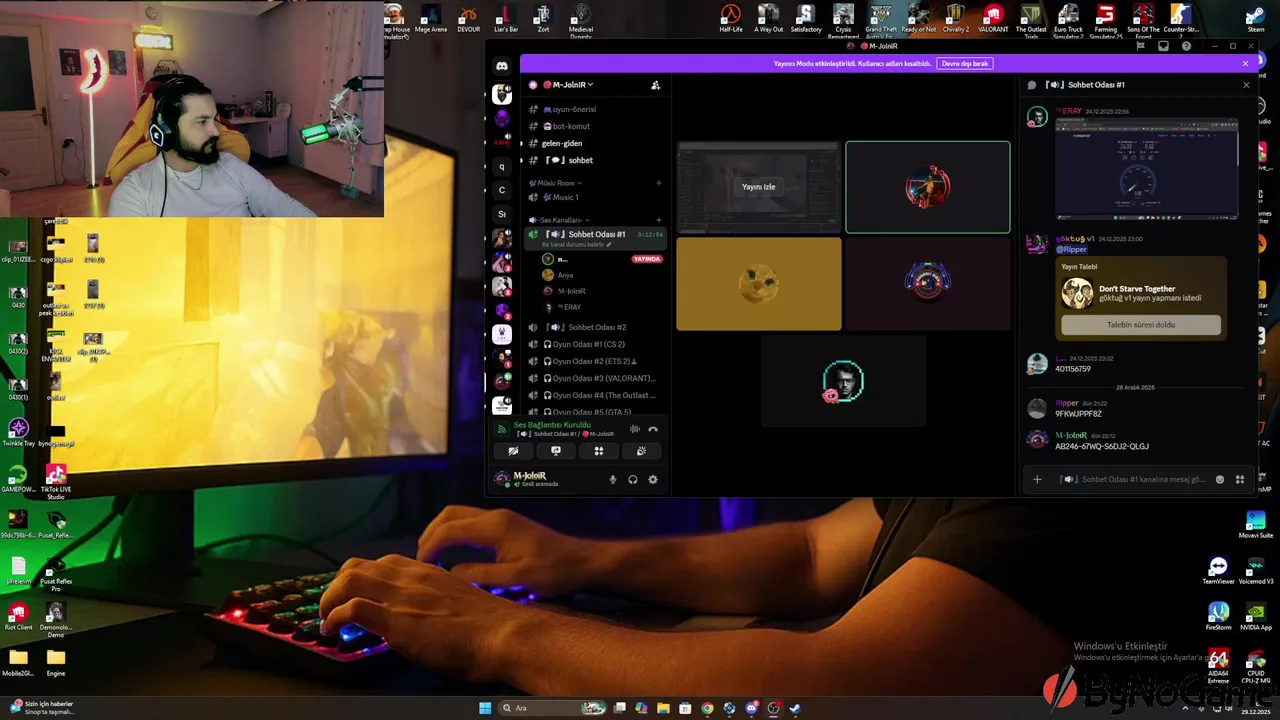Open ERAY's speedtest screenshot attachment
This screenshot has width=1280, height=720.
(1147, 169)
